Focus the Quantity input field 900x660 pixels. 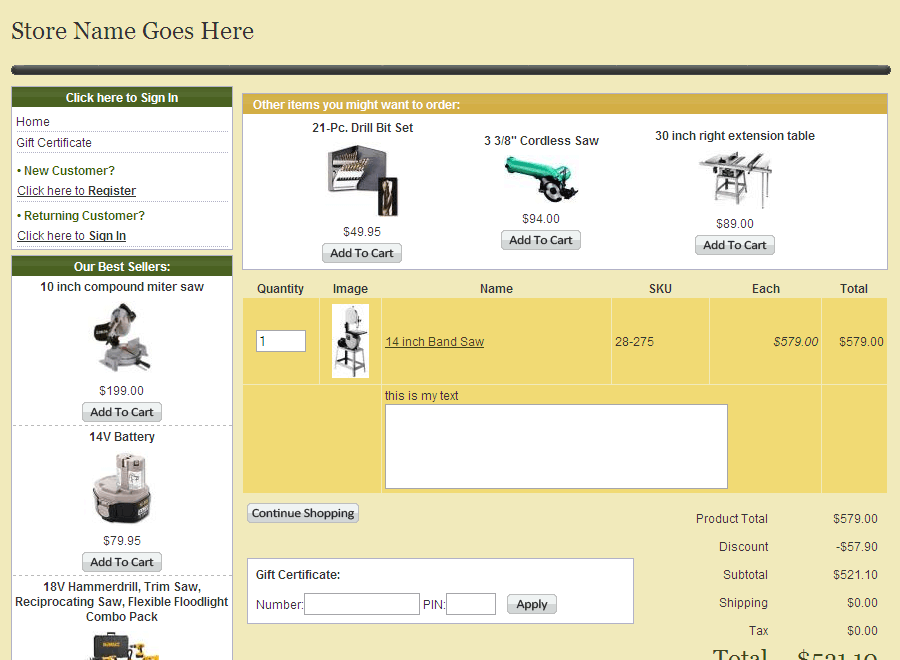pos(281,341)
